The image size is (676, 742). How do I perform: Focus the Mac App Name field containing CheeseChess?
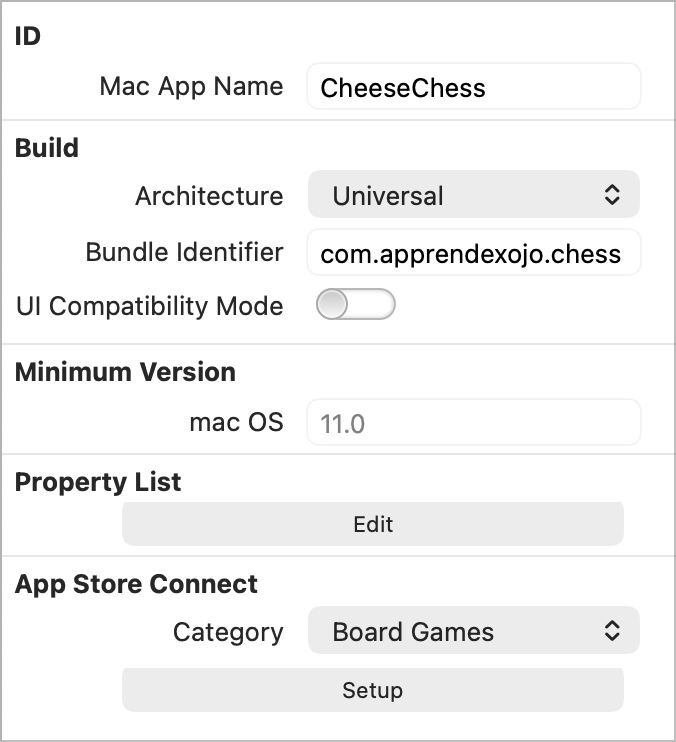473,88
